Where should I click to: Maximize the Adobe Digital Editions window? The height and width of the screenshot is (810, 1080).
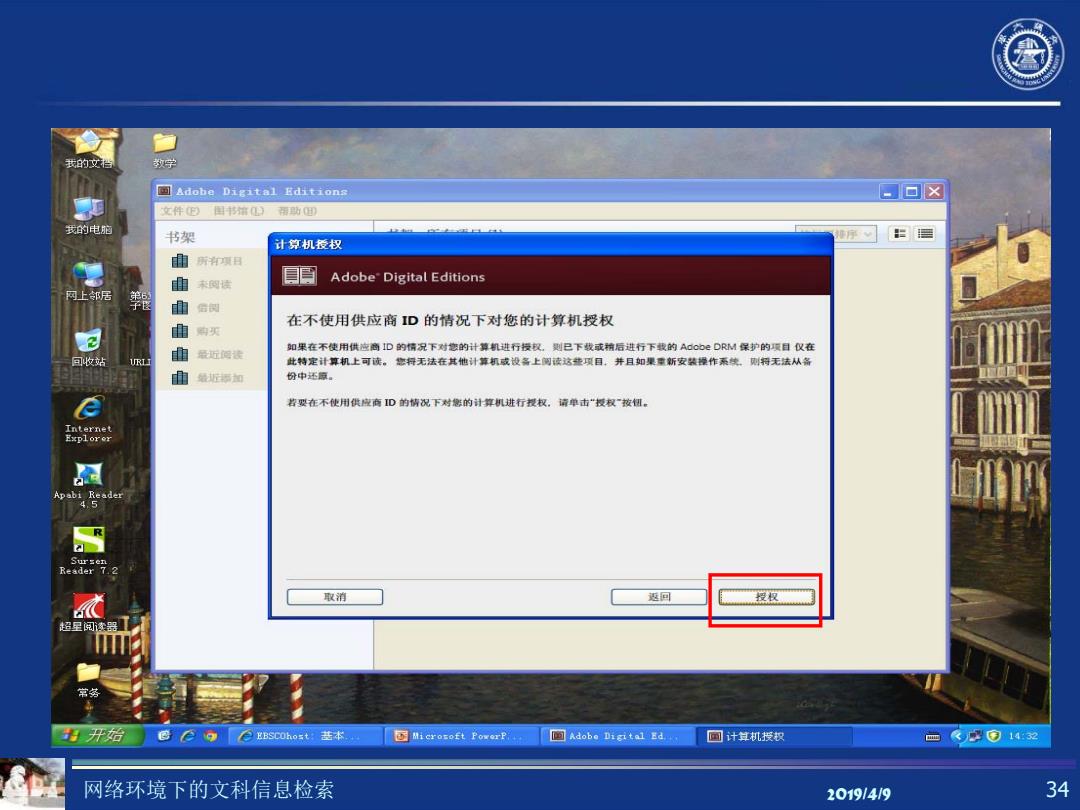point(911,191)
